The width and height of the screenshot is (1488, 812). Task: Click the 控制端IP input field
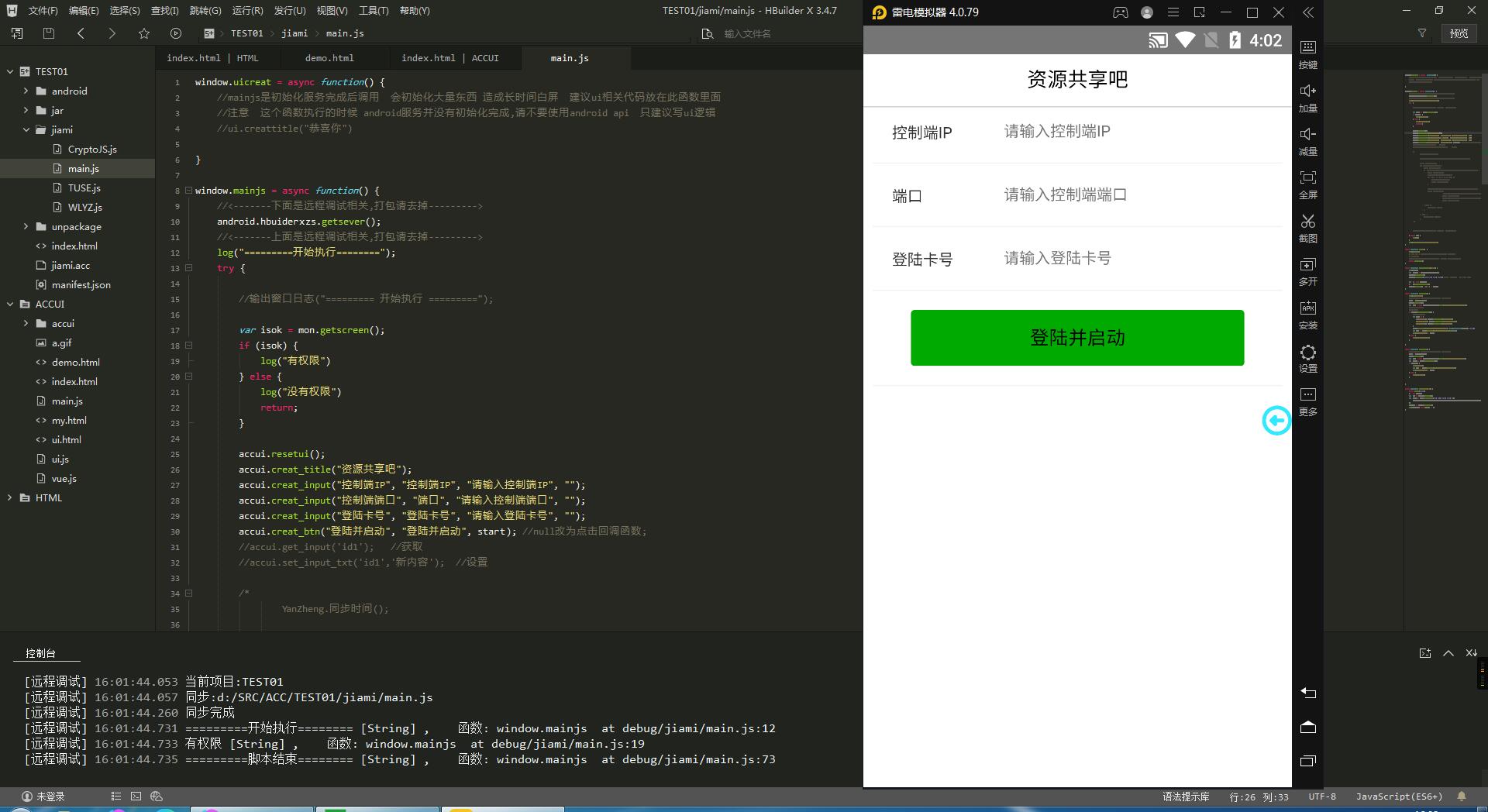point(1139,132)
